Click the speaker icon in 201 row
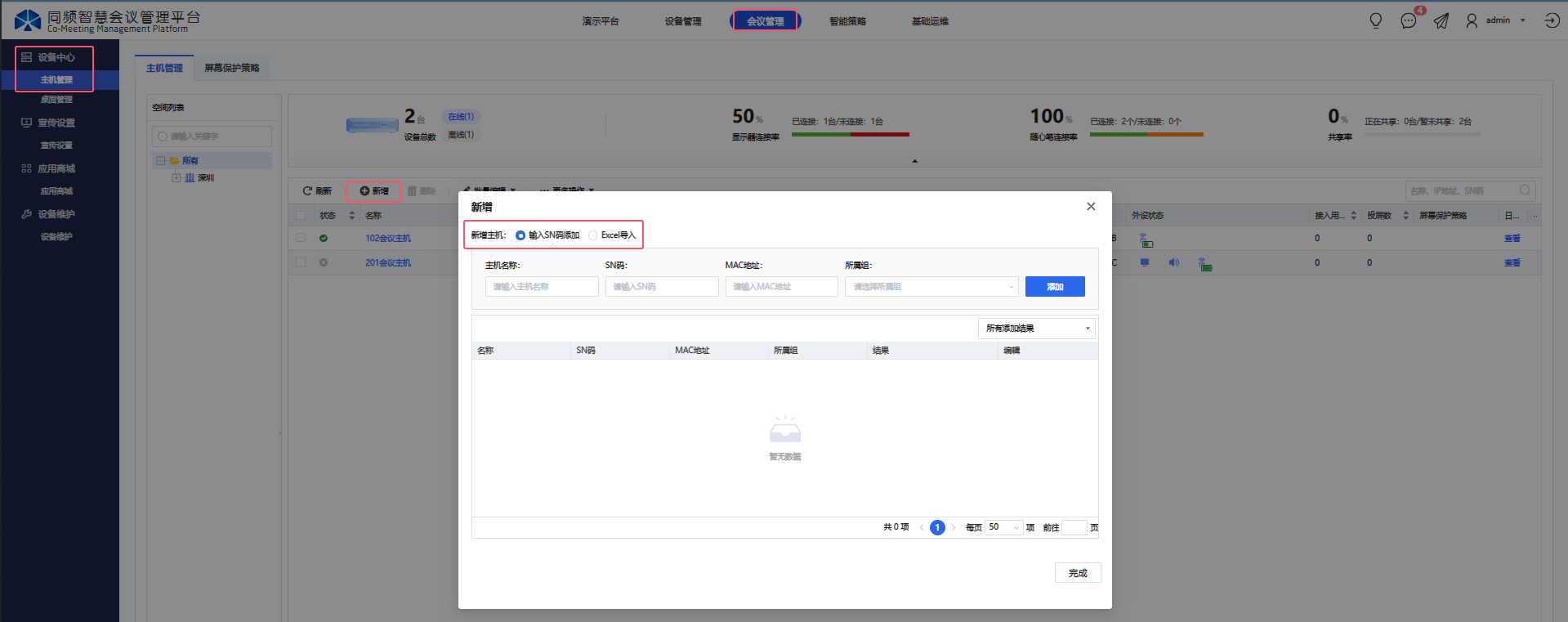Screen dimensions: 1568x622 (1173, 262)
